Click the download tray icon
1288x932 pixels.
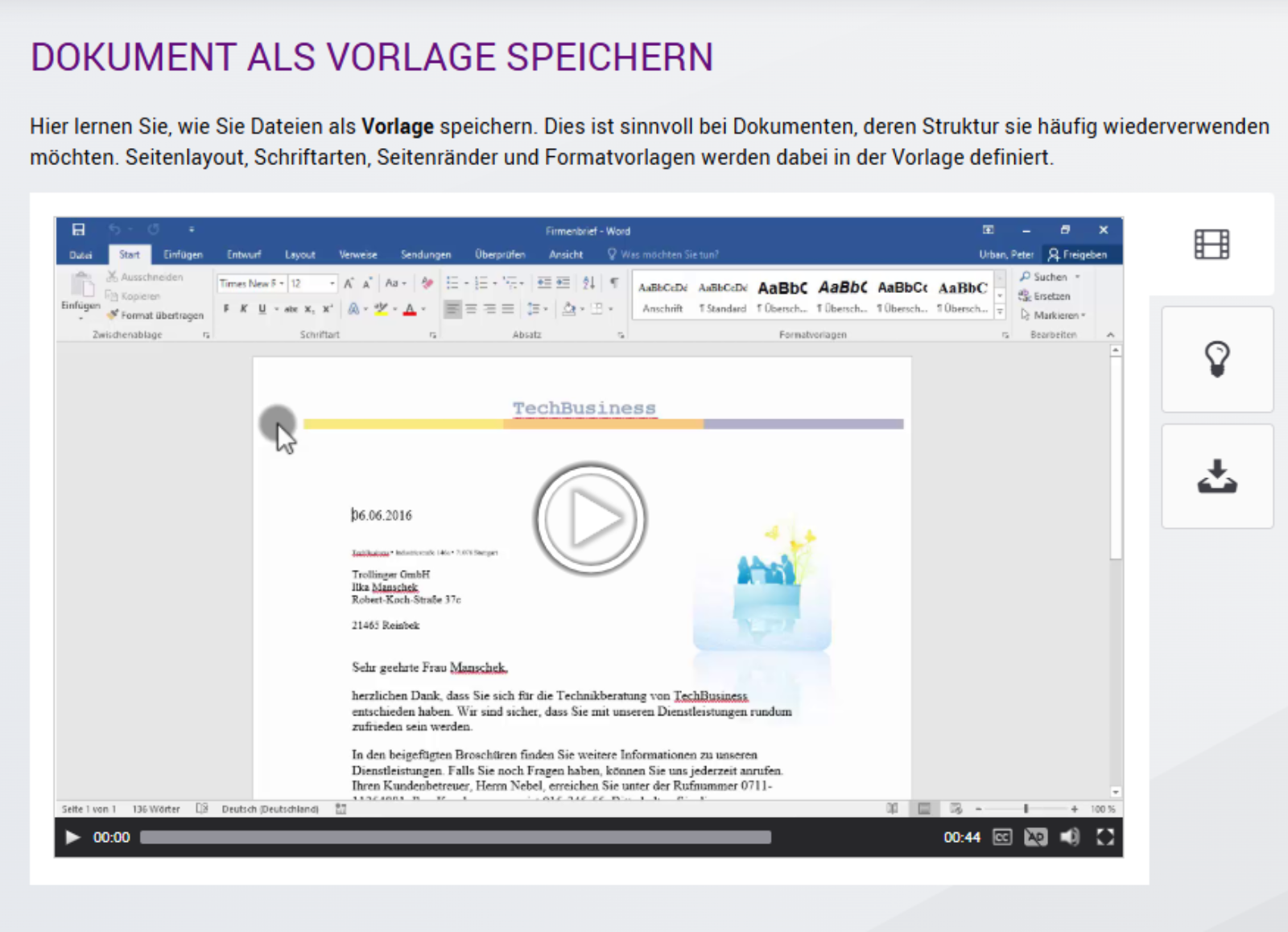pos(1217,476)
